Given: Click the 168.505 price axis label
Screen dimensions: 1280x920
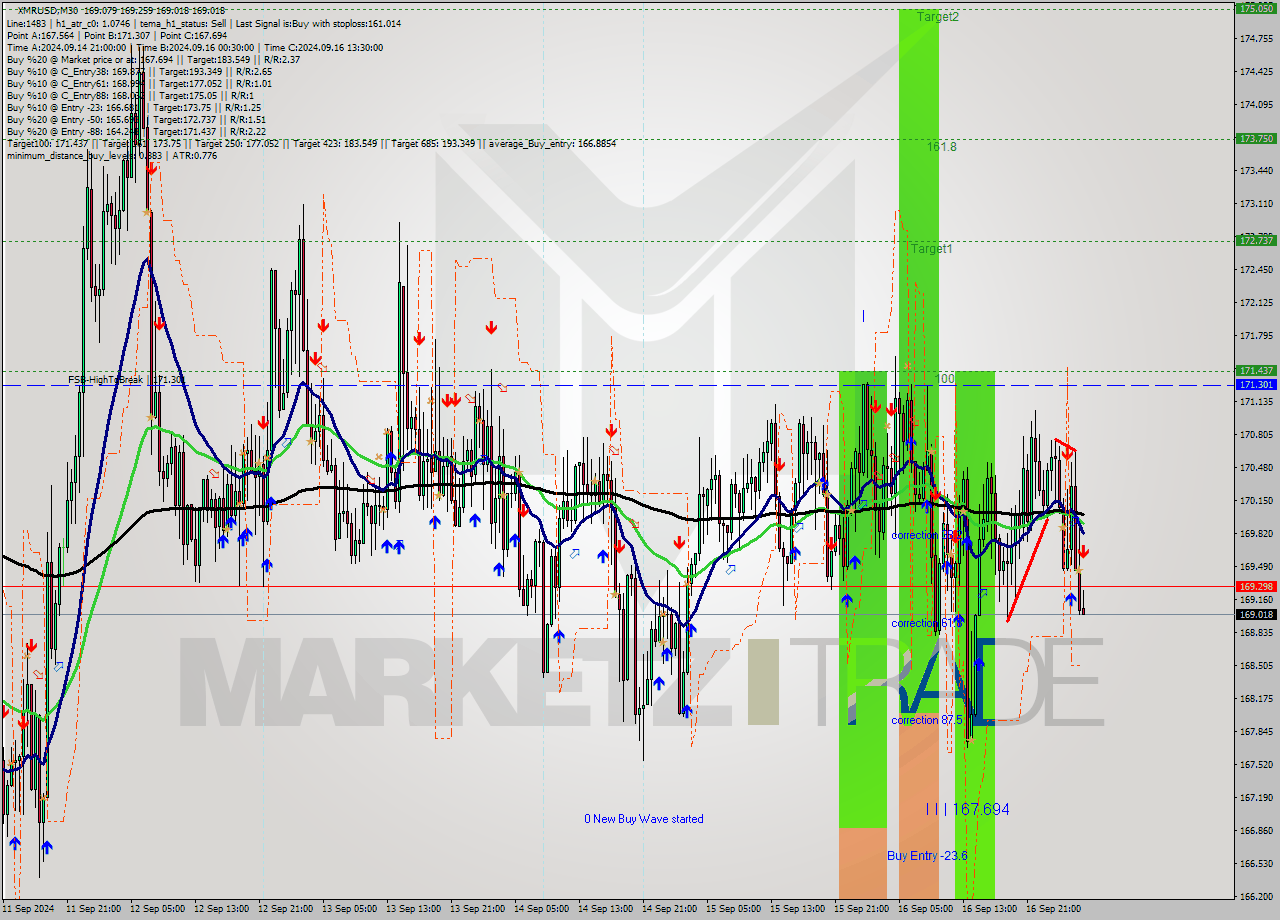Looking at the screenshot, I should click(x=1256, y=666).
